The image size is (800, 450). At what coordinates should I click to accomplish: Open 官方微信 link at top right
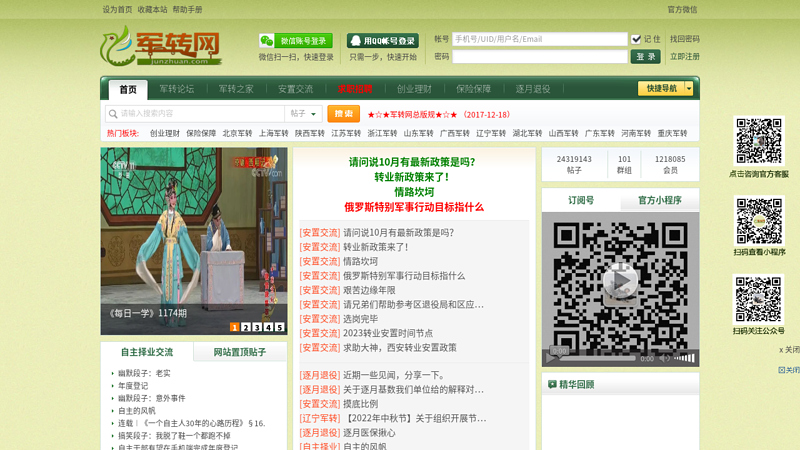pos(682,9)
